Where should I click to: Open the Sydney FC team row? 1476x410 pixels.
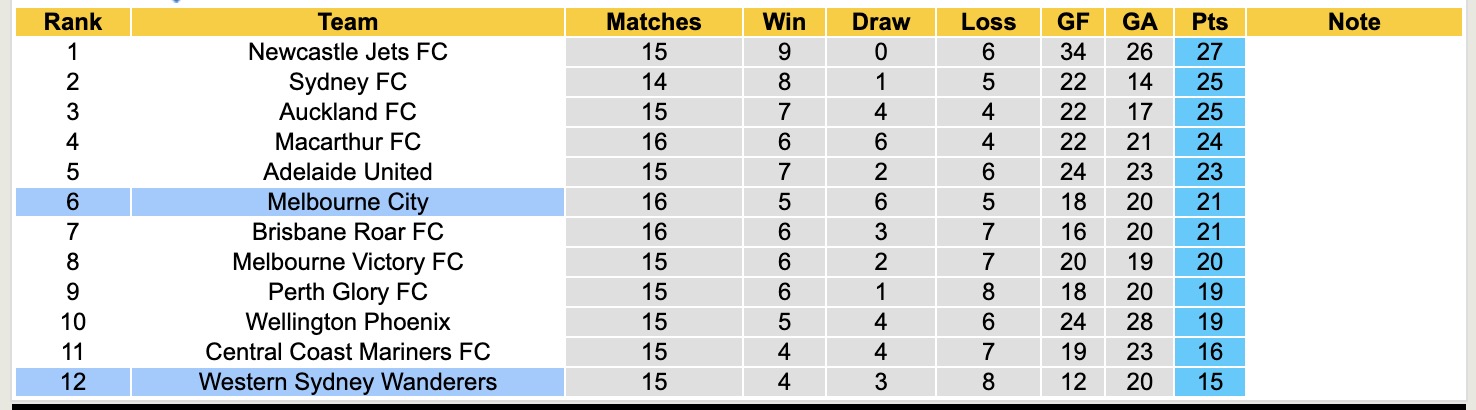click(347, 82)
